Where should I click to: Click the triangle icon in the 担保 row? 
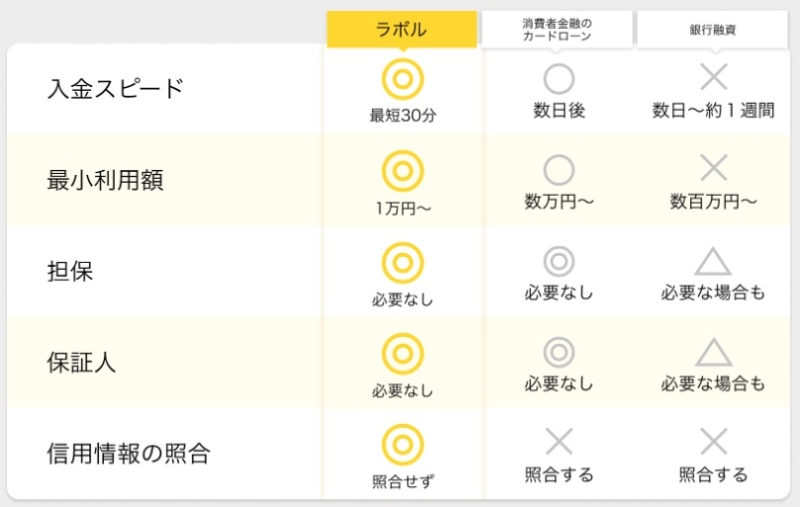pyautogui.click(x=713, y=261)
